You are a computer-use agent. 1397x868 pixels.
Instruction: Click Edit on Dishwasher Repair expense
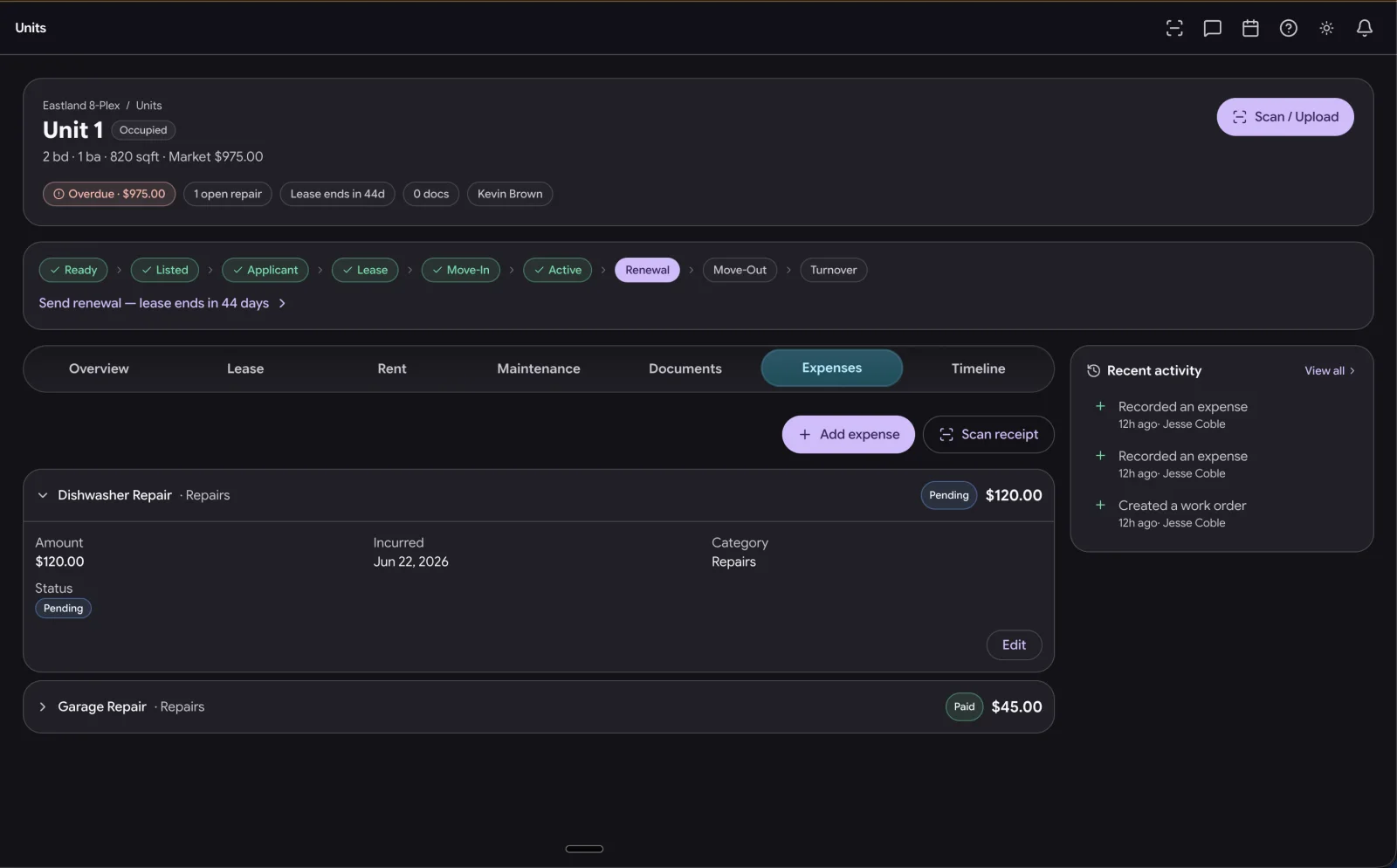pos(1014,644)
